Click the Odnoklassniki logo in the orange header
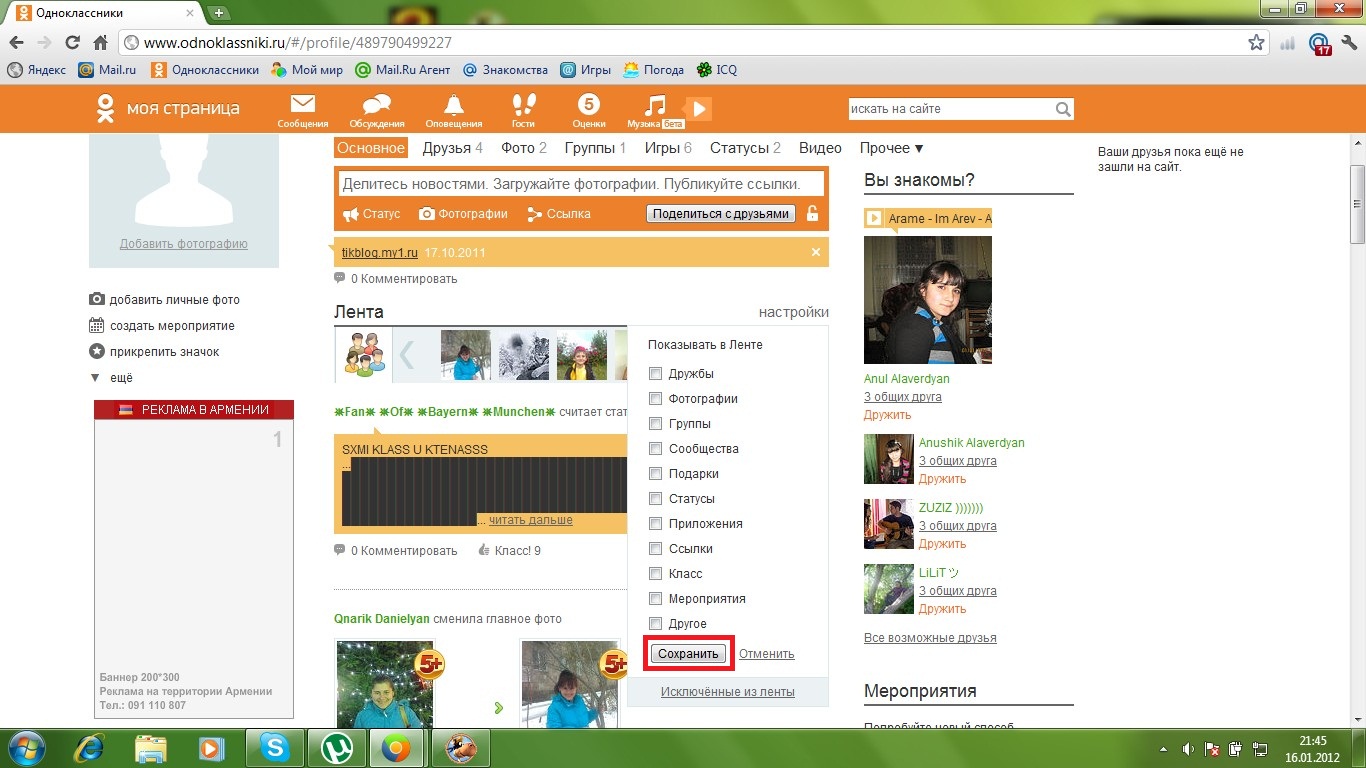1366x768 pixels. pos(104,109)
